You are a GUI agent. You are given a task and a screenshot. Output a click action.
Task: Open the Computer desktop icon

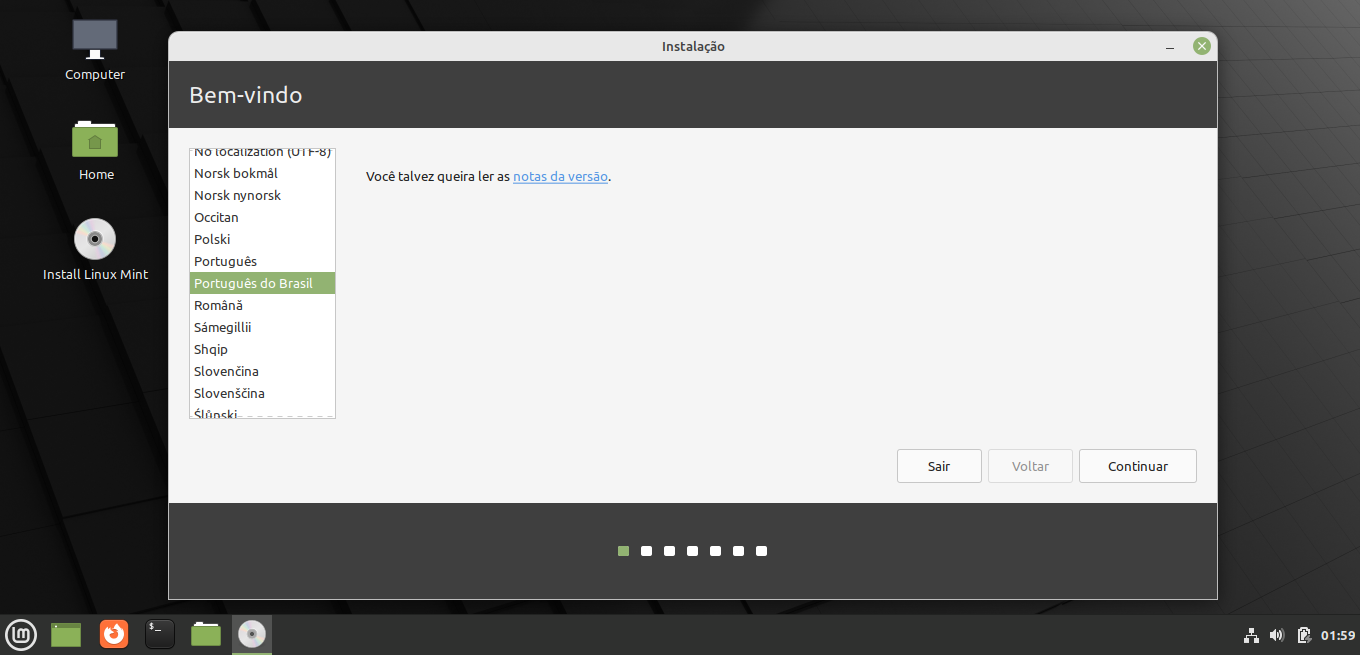[95, 40]
